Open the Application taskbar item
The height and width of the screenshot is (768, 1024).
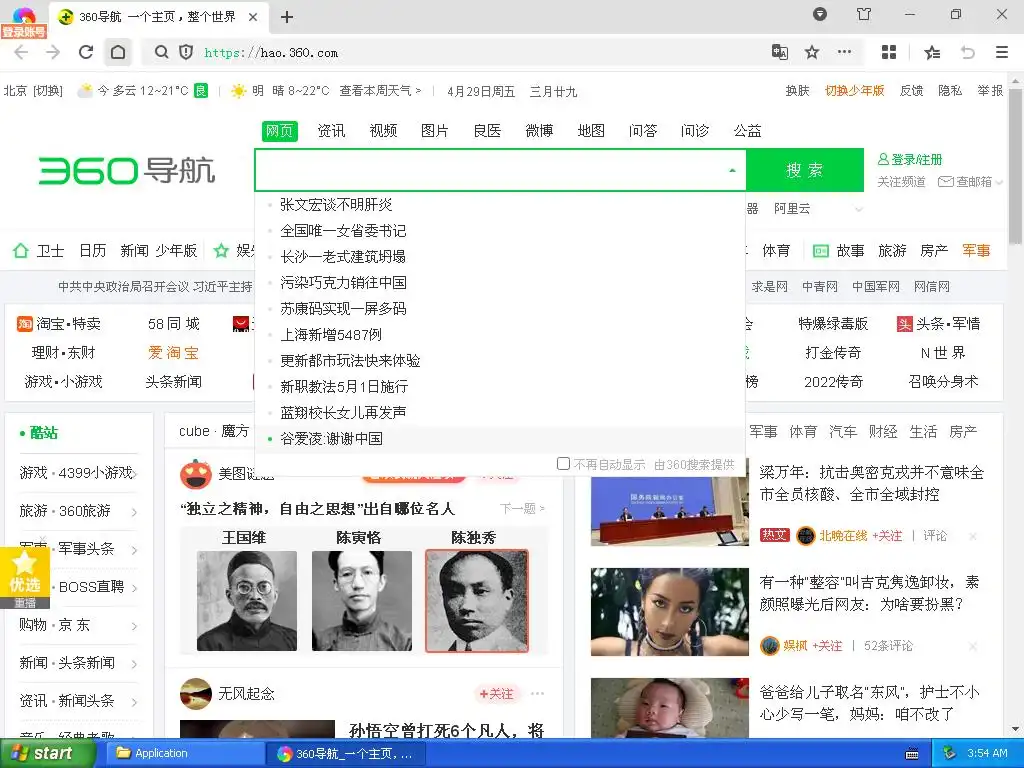pos(184,754)
